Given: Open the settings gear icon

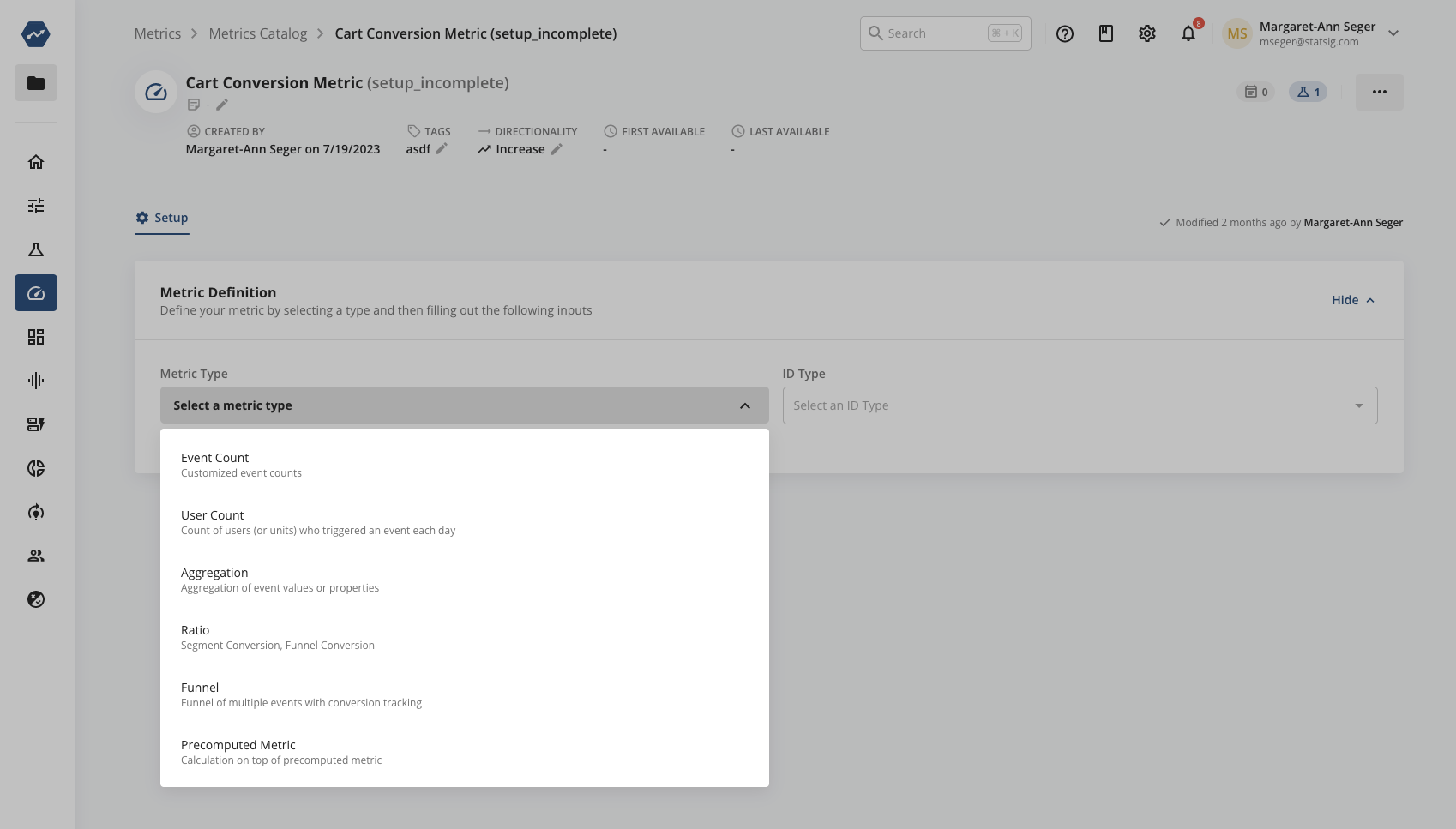Looking at the screenshot, I should [x=1146, y=33].
